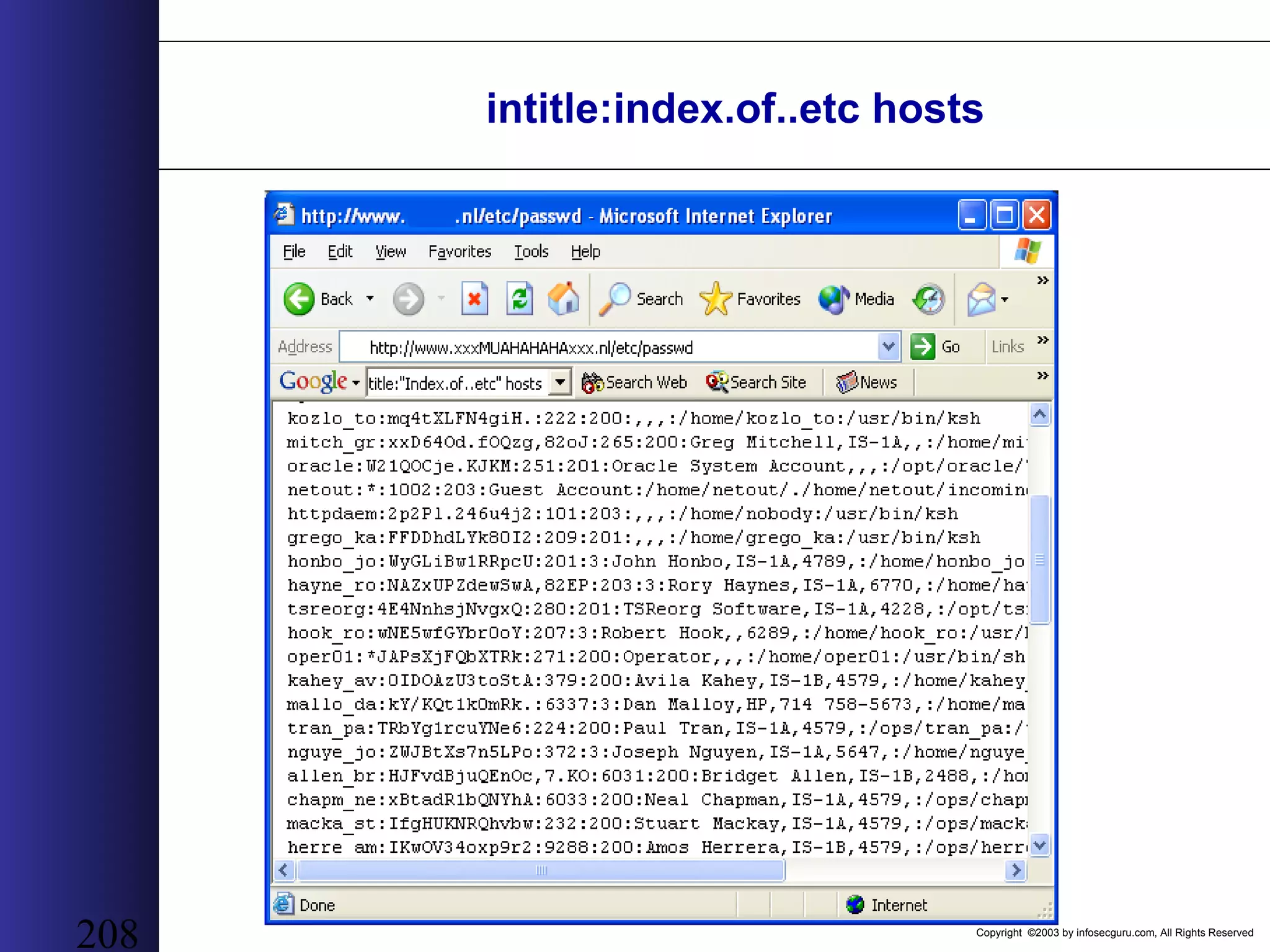Screen dimensions: 1270x952
Task: Open the Google menu dropdown arrow
Action: pyautogui.click(x=356, y=383)
